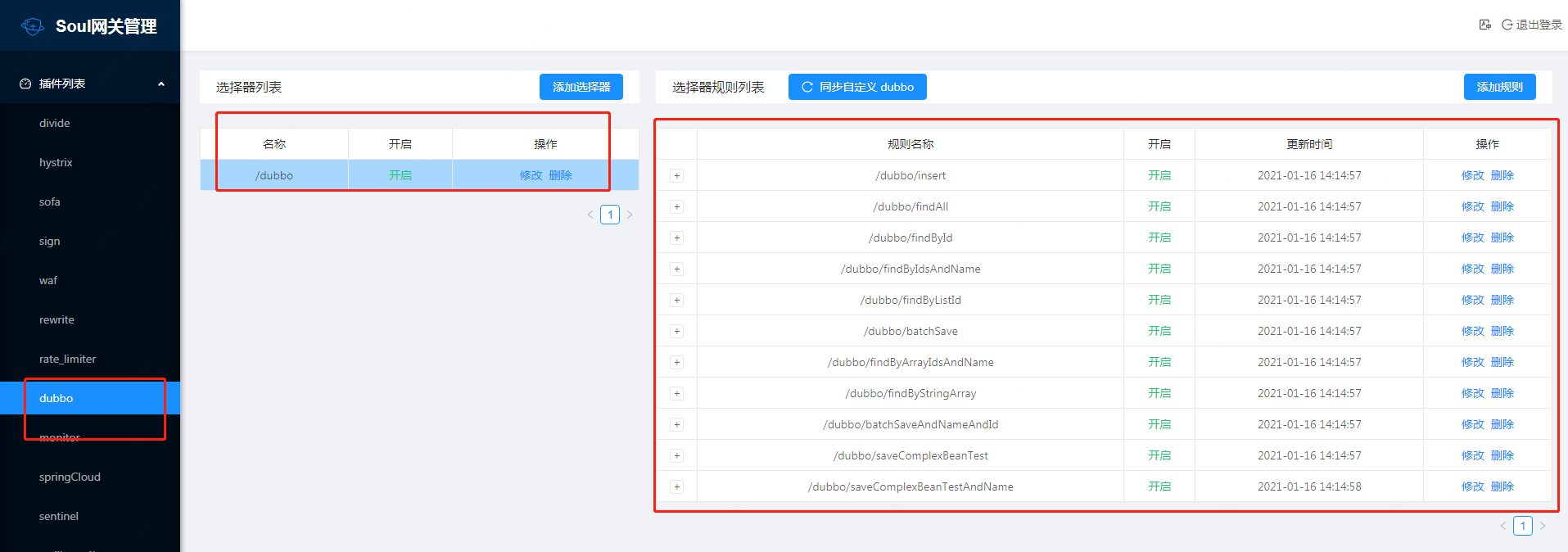Screen dimensions: 1568x552
Task: Expand the /dubbo/batchSave rule row
Action: click(677, 331)
